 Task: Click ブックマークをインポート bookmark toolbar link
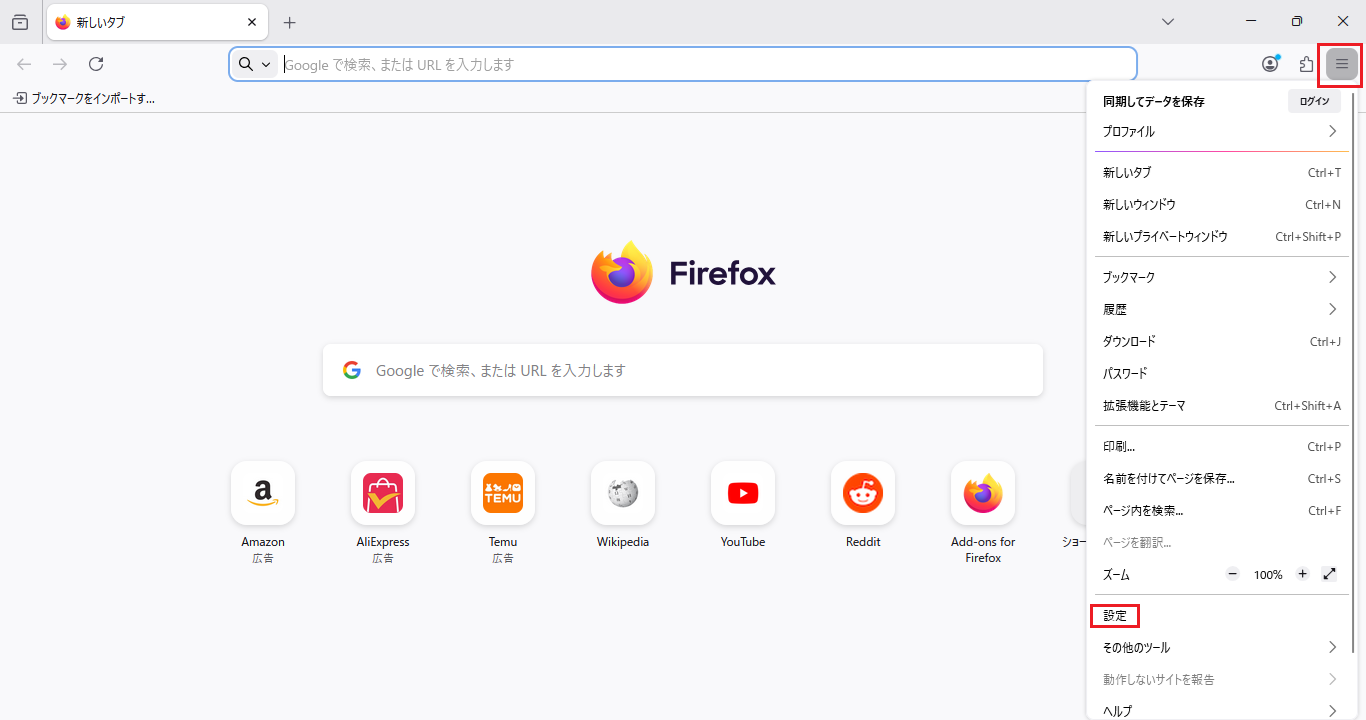84,98
